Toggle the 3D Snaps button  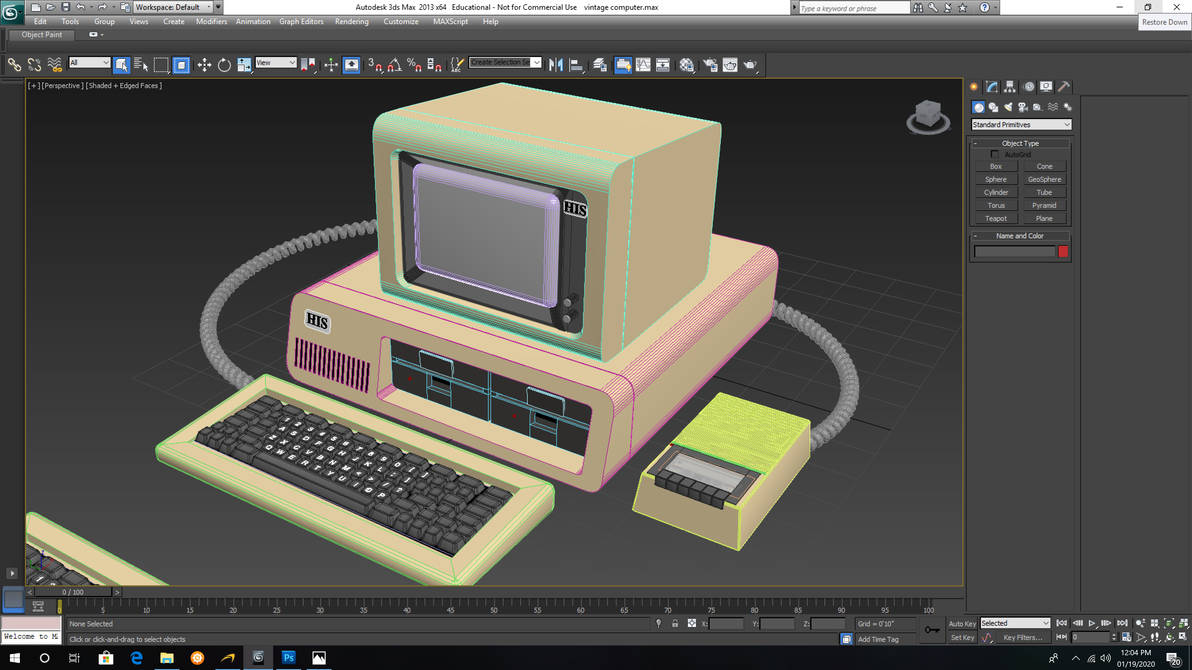(x=374, y=65)
